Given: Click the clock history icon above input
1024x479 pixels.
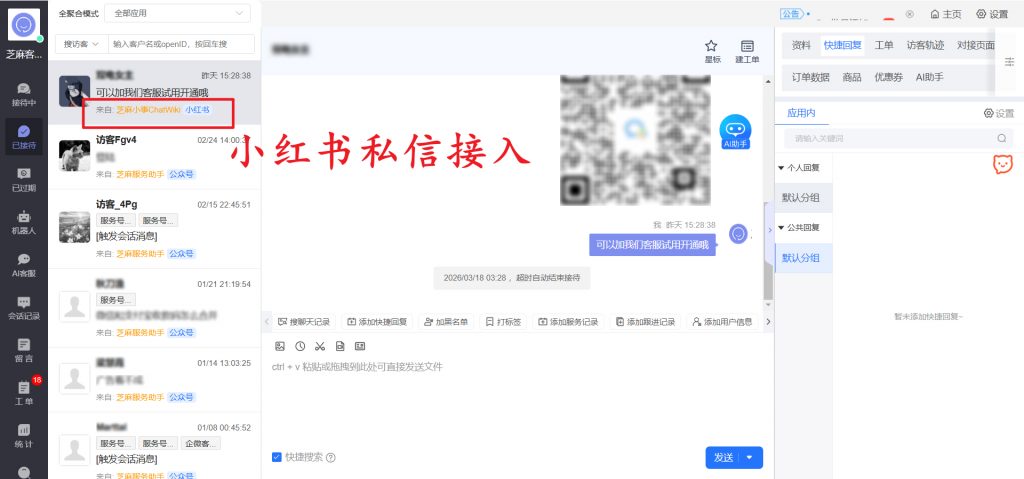Looking at the screenshot, I should 300,346.
